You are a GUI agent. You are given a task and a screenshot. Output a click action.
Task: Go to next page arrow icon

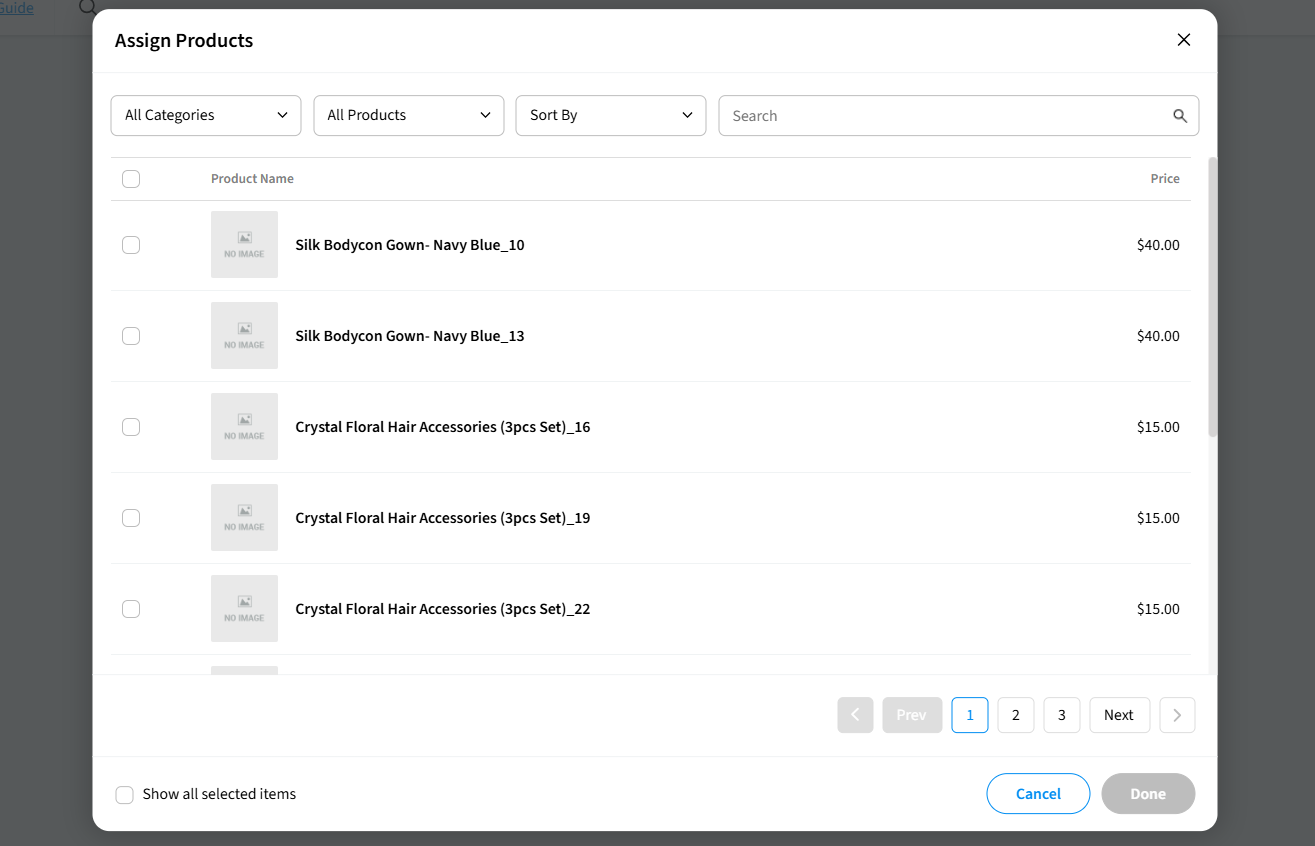[x=1177, y=715]
